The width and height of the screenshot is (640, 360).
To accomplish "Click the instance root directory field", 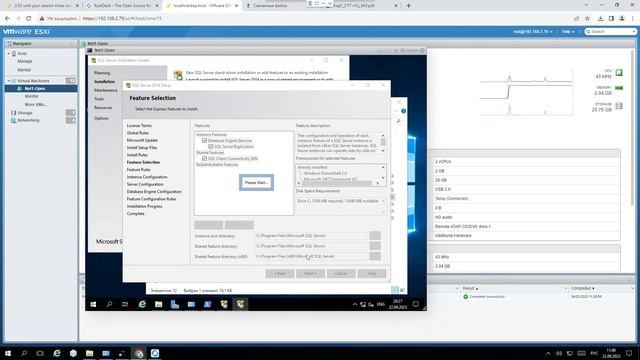I will (311, 236).
